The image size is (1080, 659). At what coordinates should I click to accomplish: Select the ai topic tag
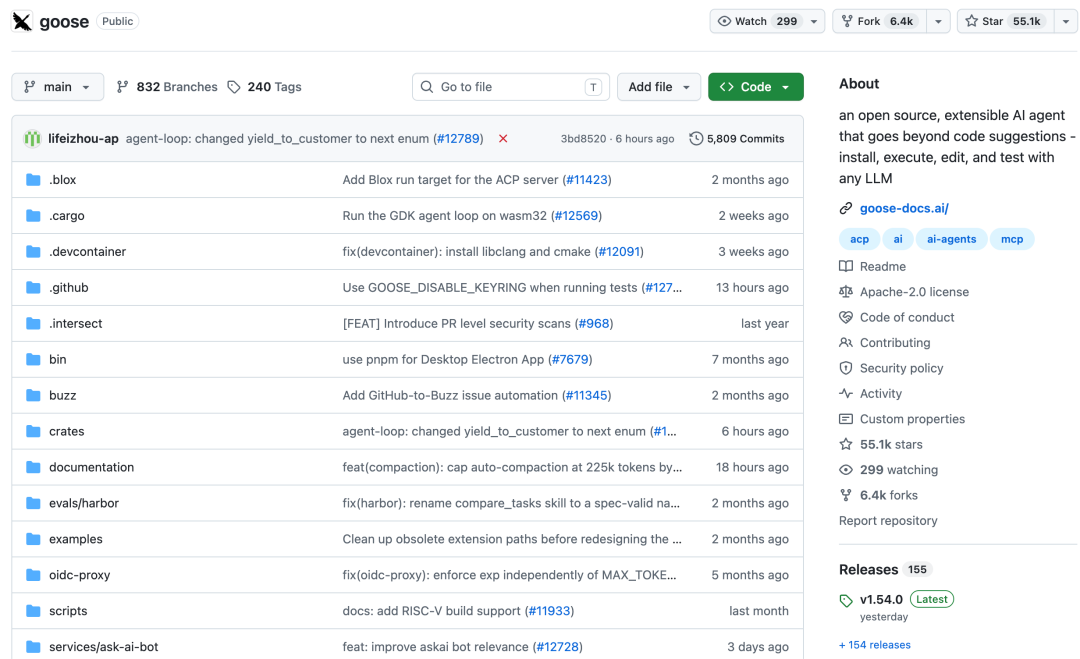(x=897, y=239)
